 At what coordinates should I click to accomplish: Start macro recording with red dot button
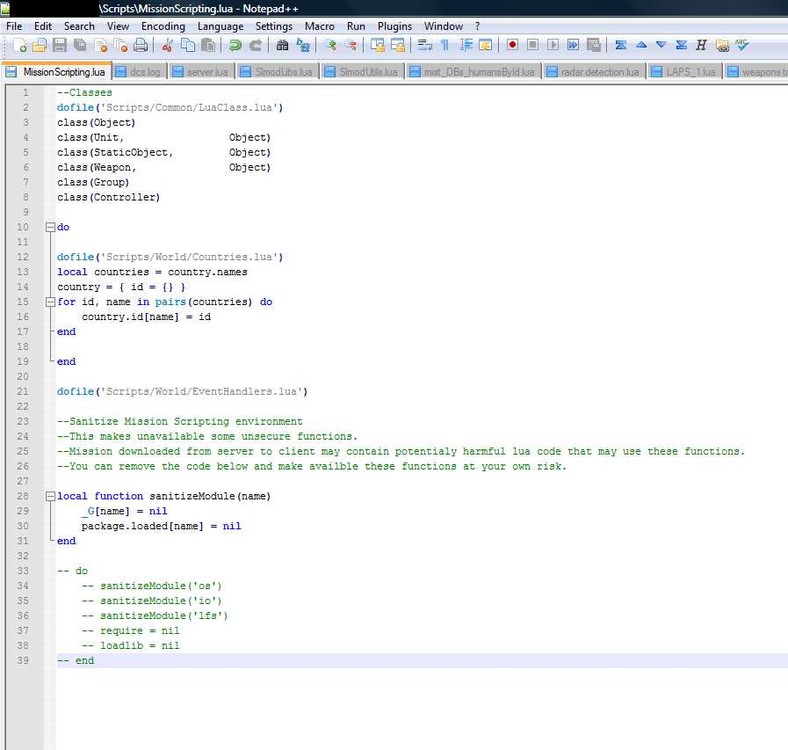[x=512, y=45]
